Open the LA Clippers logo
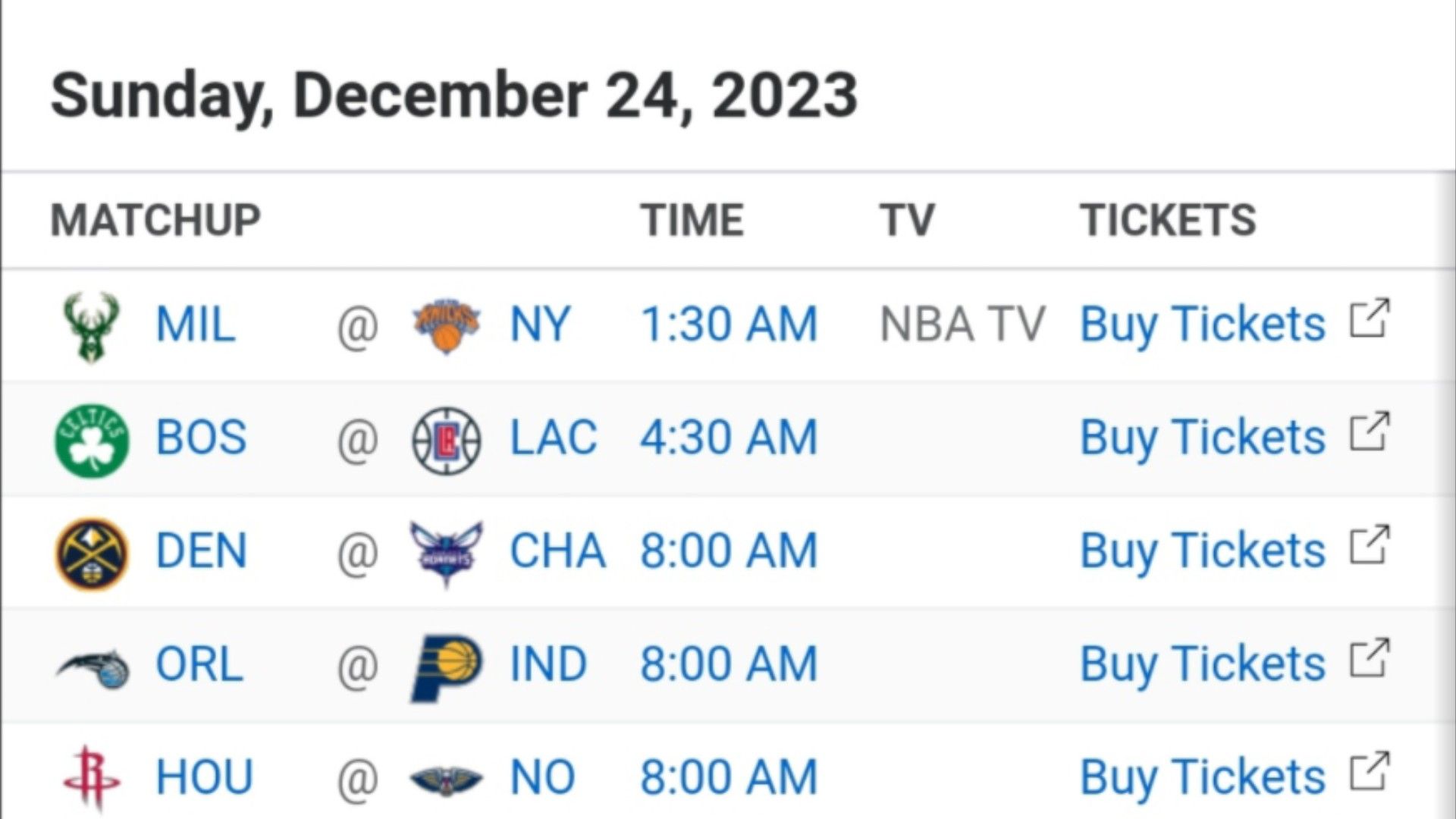The image size is (1456, 819). tap(446, 440)
